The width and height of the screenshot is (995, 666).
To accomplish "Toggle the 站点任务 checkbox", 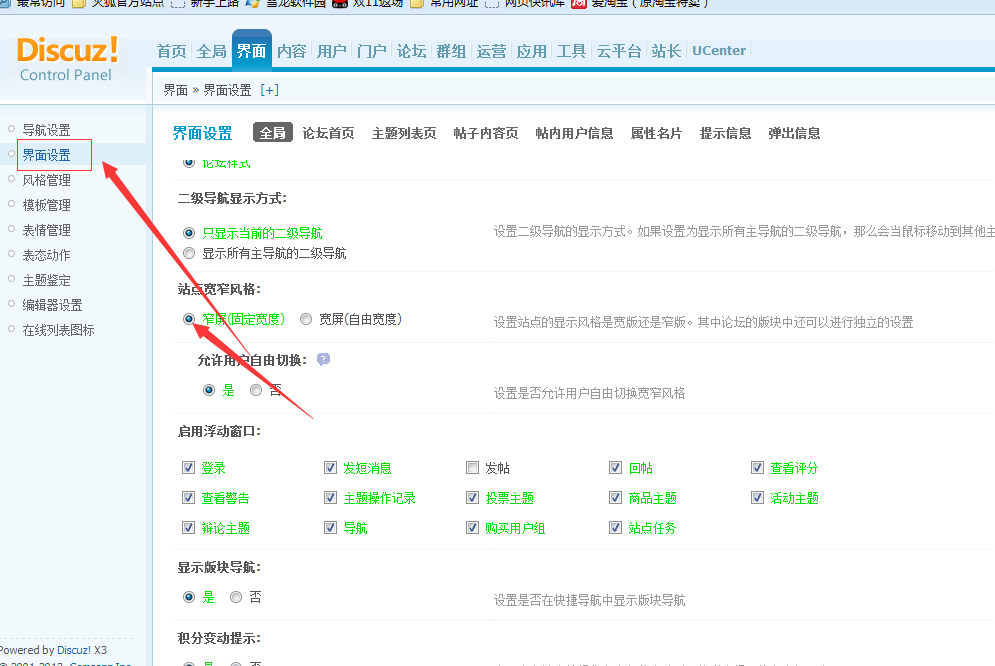I will pos(615,528).
